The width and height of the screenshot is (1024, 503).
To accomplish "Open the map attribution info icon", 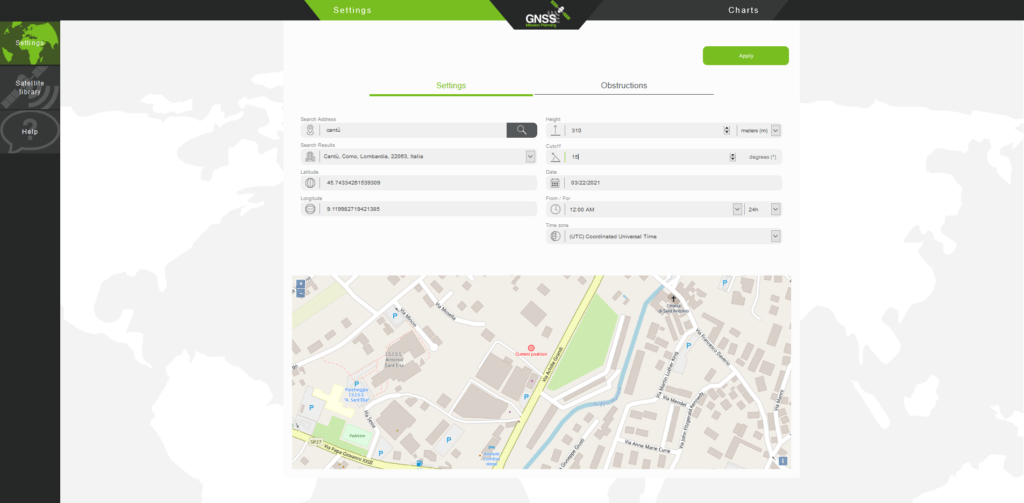I will click(x=782, y=461).
